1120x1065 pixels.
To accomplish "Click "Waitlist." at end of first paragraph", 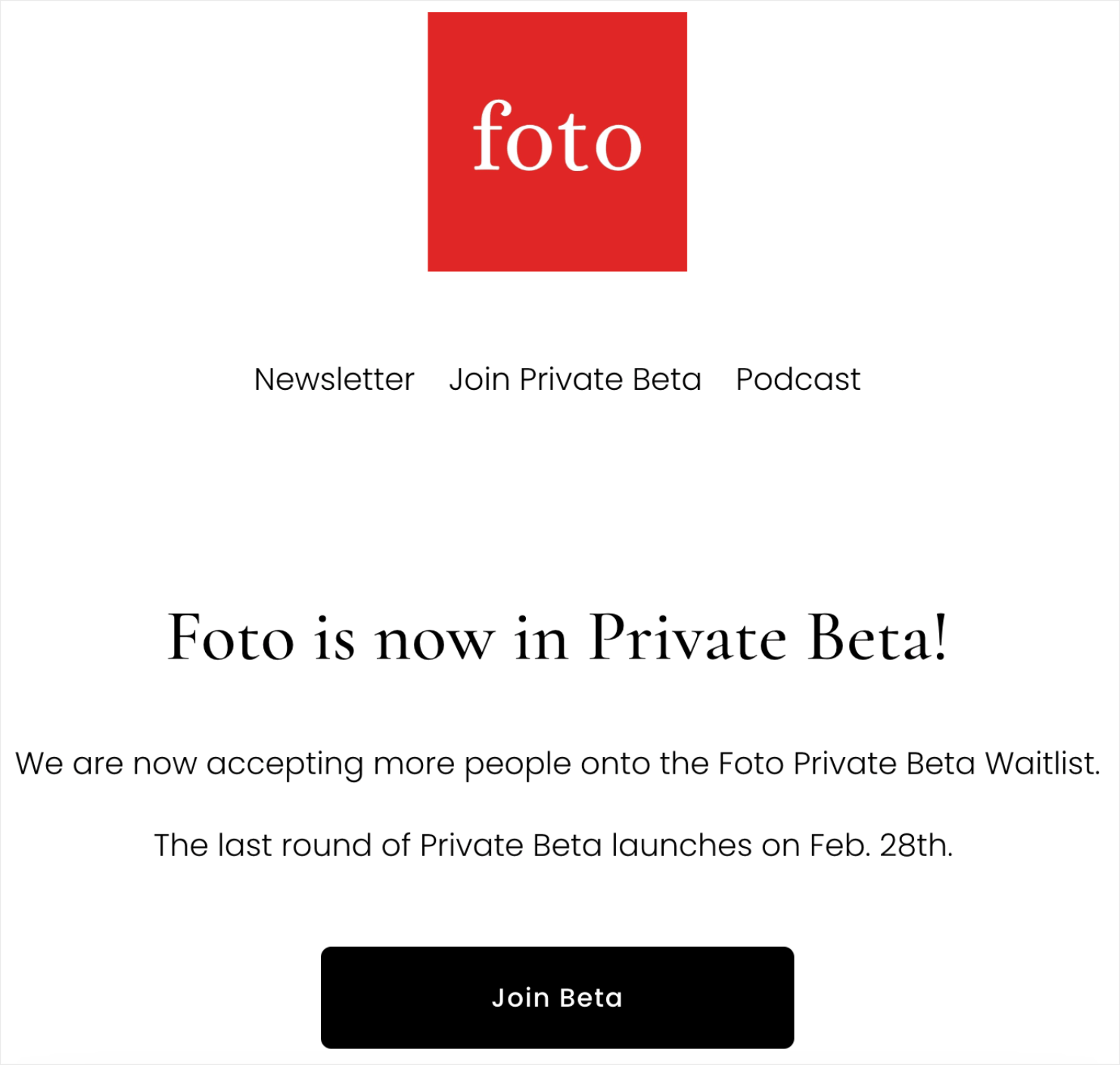I will pyautogui.click(x=1042, y=763).
